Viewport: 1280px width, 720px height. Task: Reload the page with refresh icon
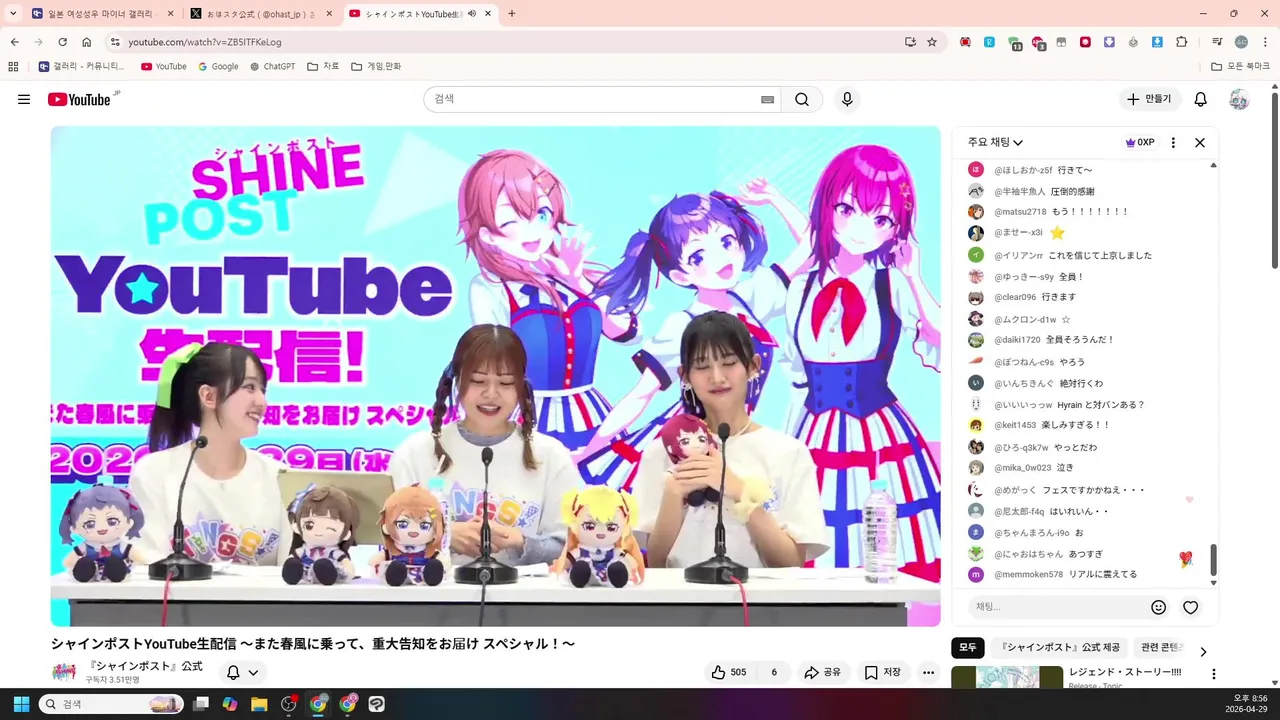(x=62, y=42)
